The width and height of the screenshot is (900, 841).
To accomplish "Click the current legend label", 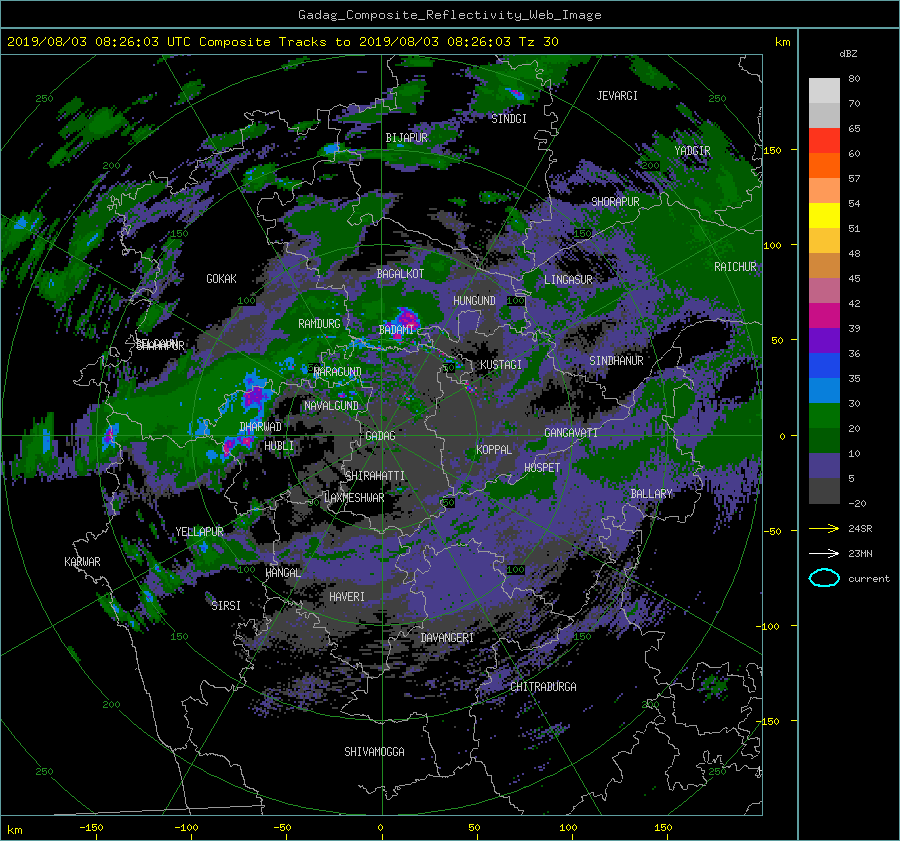I will [x=869, y=579].
